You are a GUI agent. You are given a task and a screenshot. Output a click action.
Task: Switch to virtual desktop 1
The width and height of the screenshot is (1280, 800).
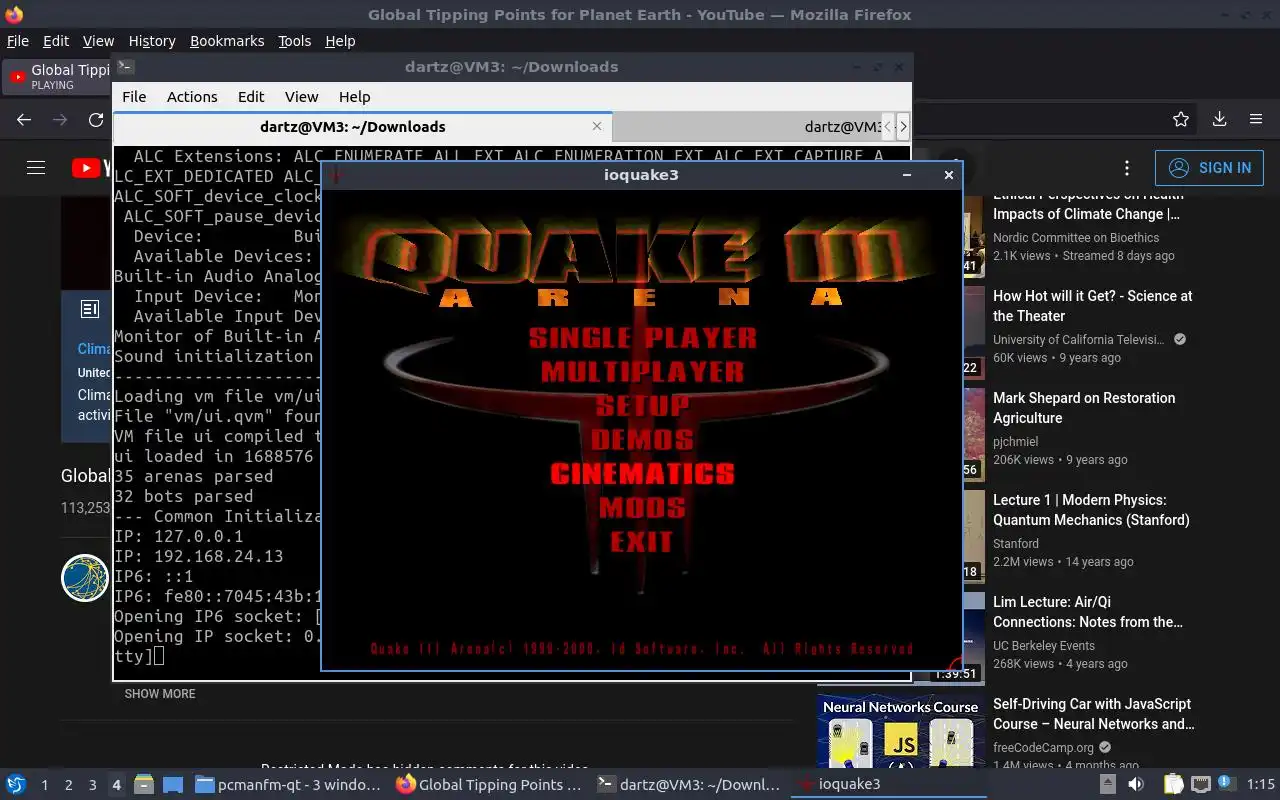(44, 785)
